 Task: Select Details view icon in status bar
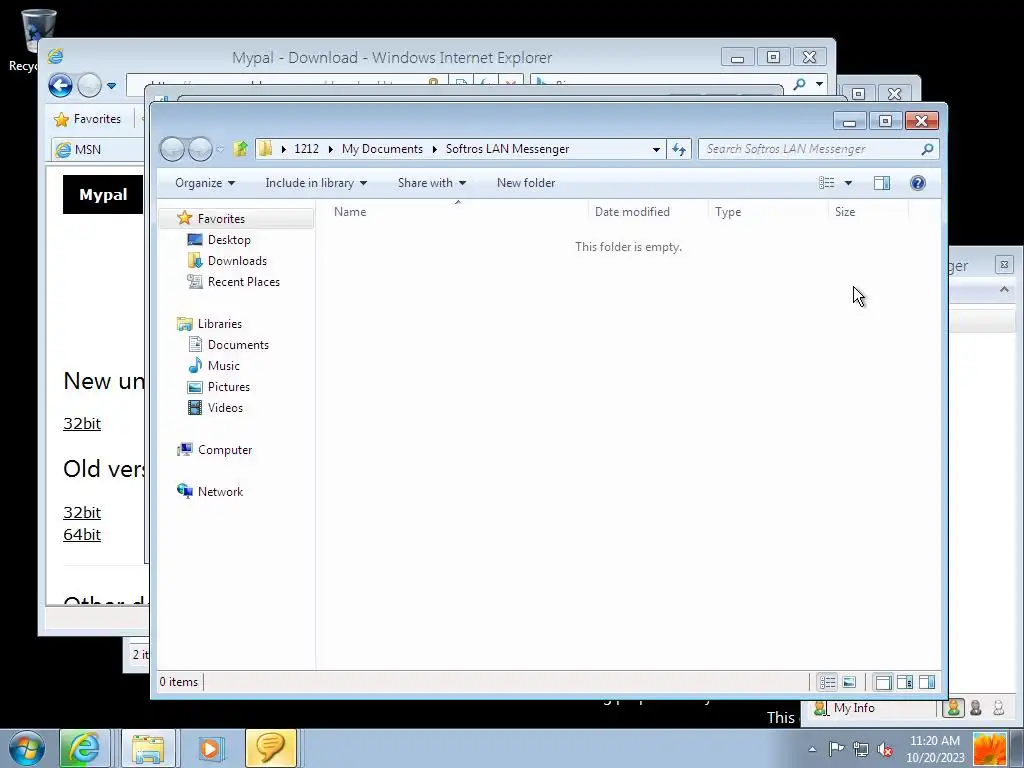pyautogui.click(x=827, y=682)
